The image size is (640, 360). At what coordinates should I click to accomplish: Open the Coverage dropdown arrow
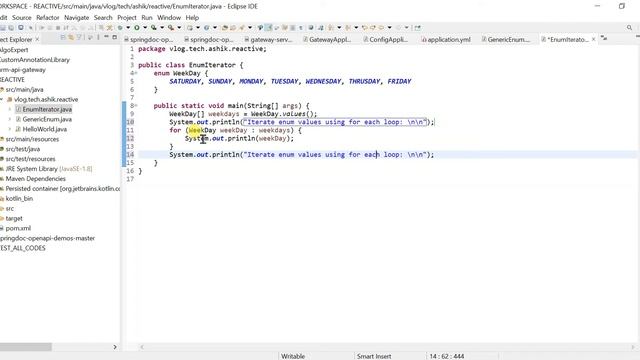162,28
